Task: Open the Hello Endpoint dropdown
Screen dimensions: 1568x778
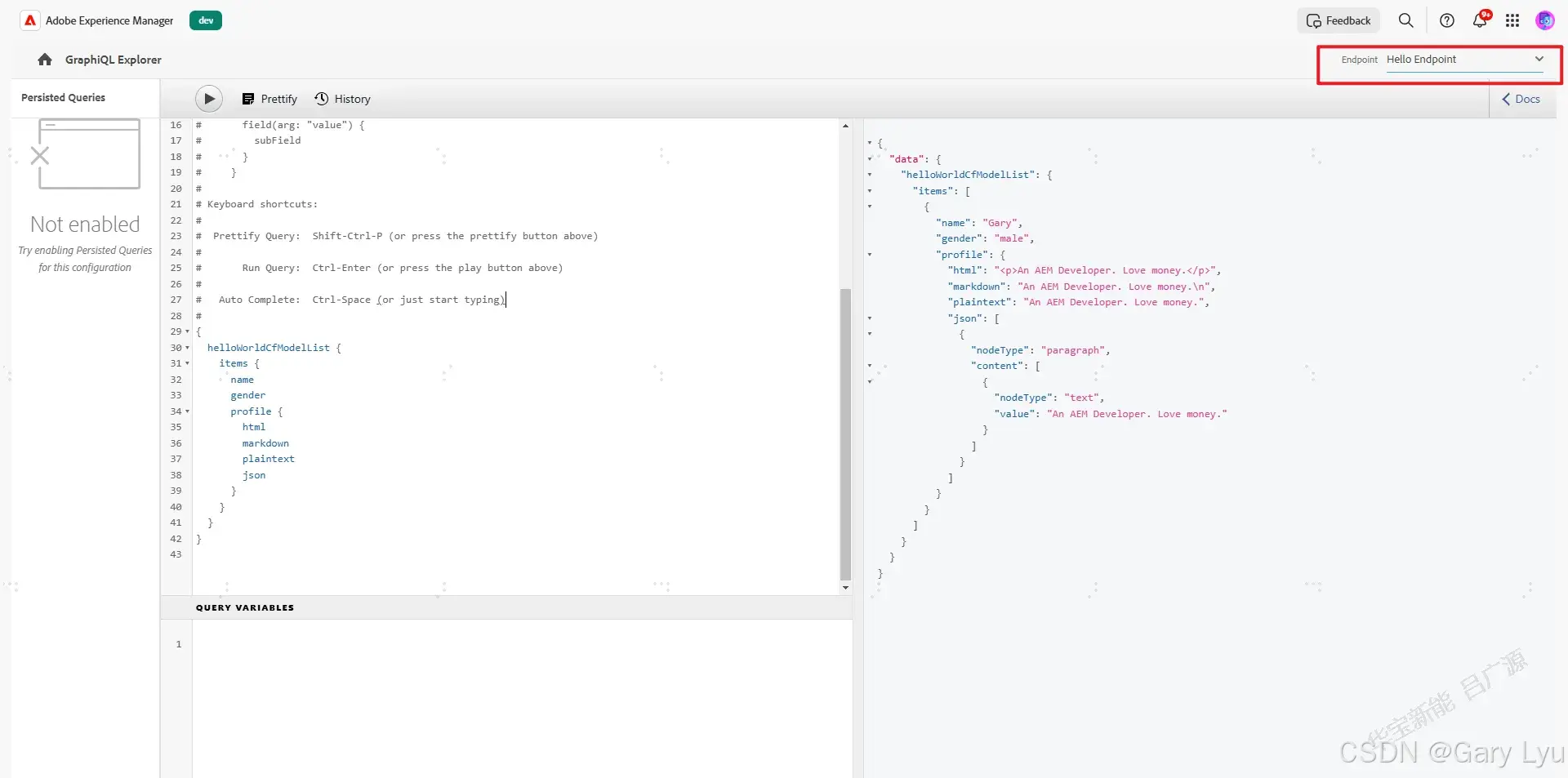Action: click(1464, 60)
